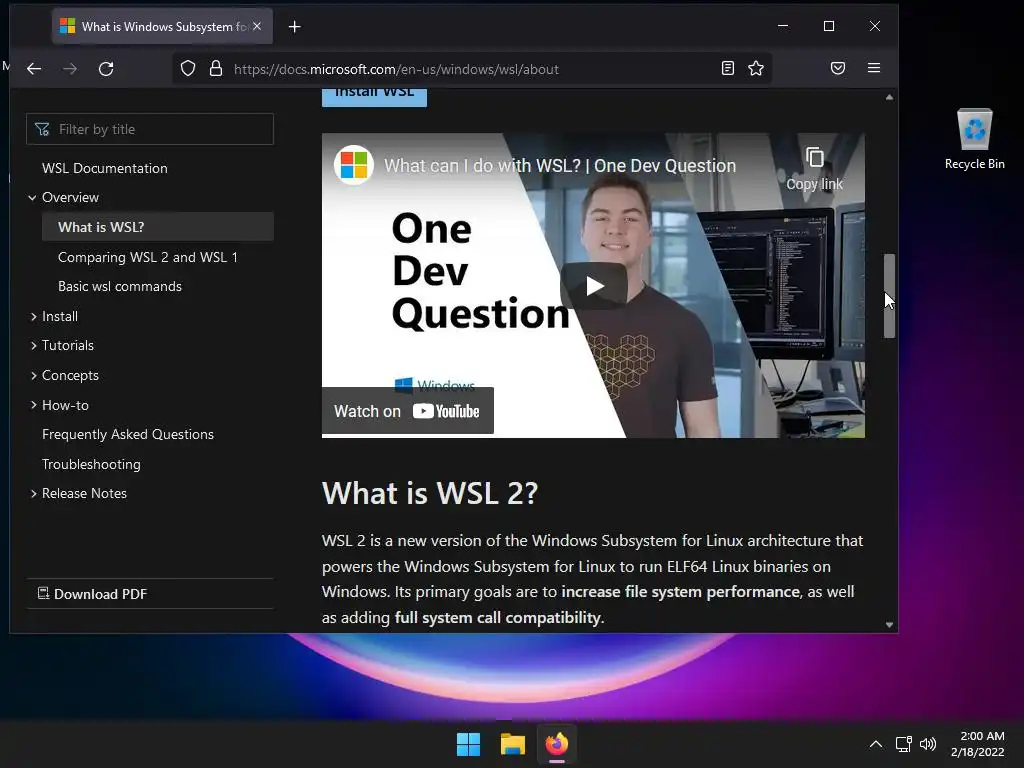
Task: Toggle reader view icon in address bar
Action: click(728, 68)
